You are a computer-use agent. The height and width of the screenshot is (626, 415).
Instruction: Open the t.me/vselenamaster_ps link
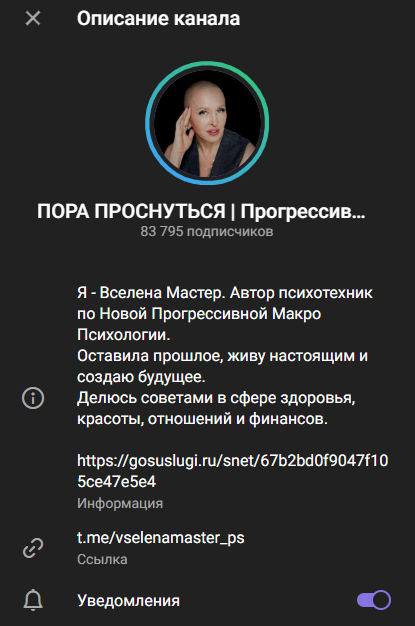(x=161, y=538)
